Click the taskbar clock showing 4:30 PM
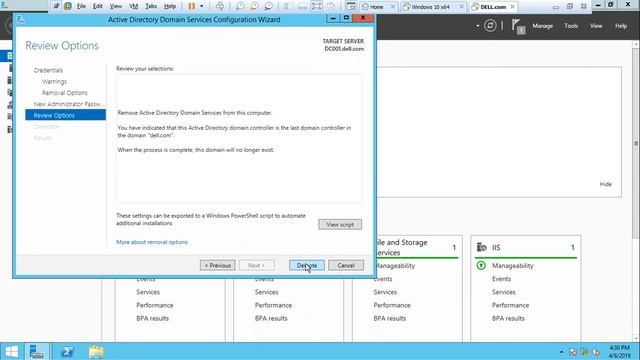The width and height of the screenshot is (640, 360). pos(620,351)
